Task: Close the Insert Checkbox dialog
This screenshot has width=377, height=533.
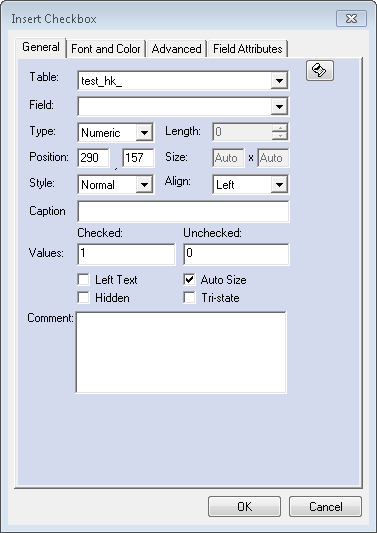Action: (351, 18)
